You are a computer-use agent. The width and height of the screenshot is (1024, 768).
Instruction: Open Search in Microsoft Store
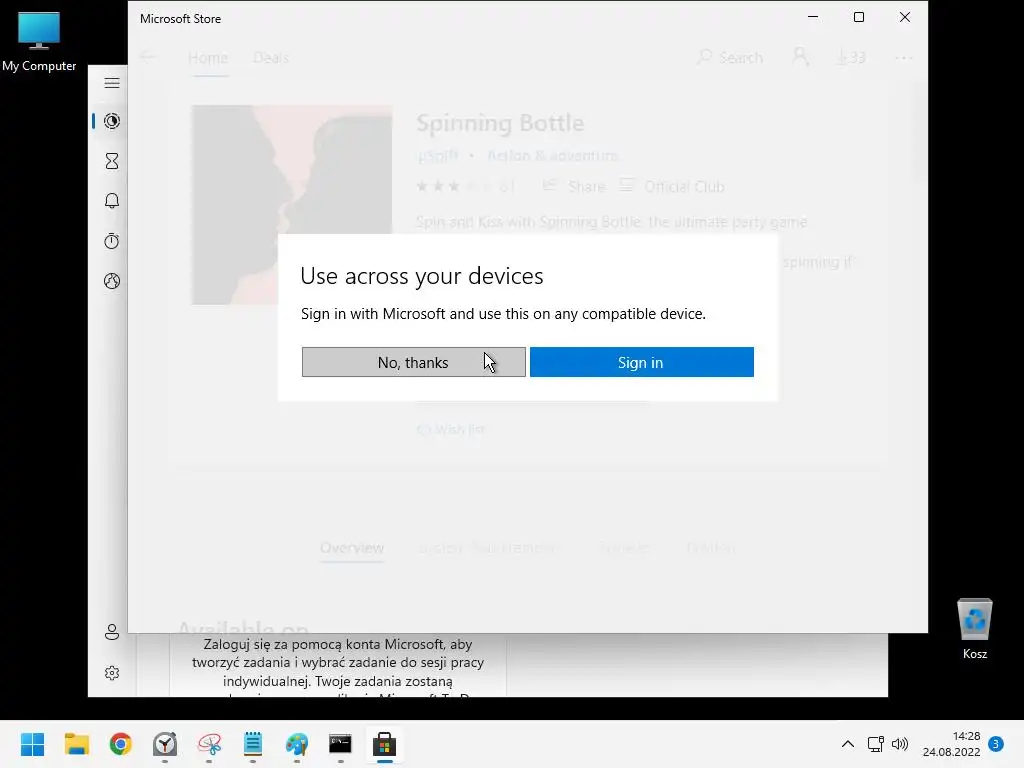coord(730,57)
